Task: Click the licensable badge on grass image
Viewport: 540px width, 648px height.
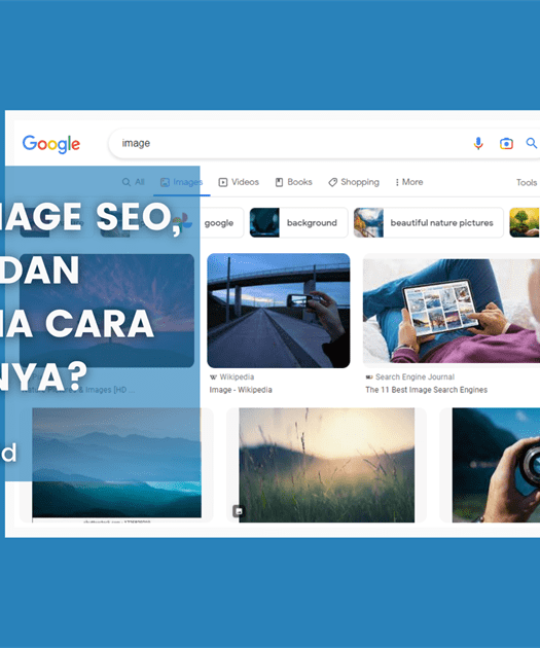Action: [x=238, y=511]
